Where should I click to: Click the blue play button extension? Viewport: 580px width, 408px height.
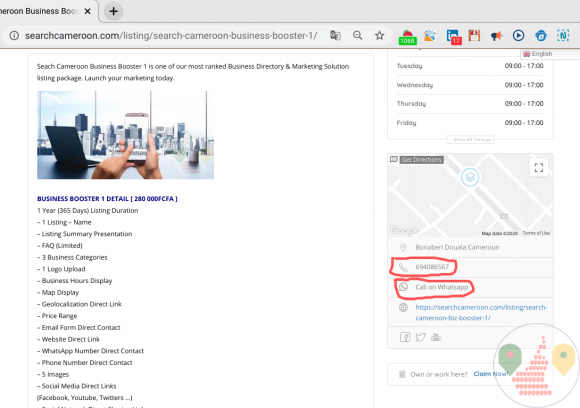(519, 36)
